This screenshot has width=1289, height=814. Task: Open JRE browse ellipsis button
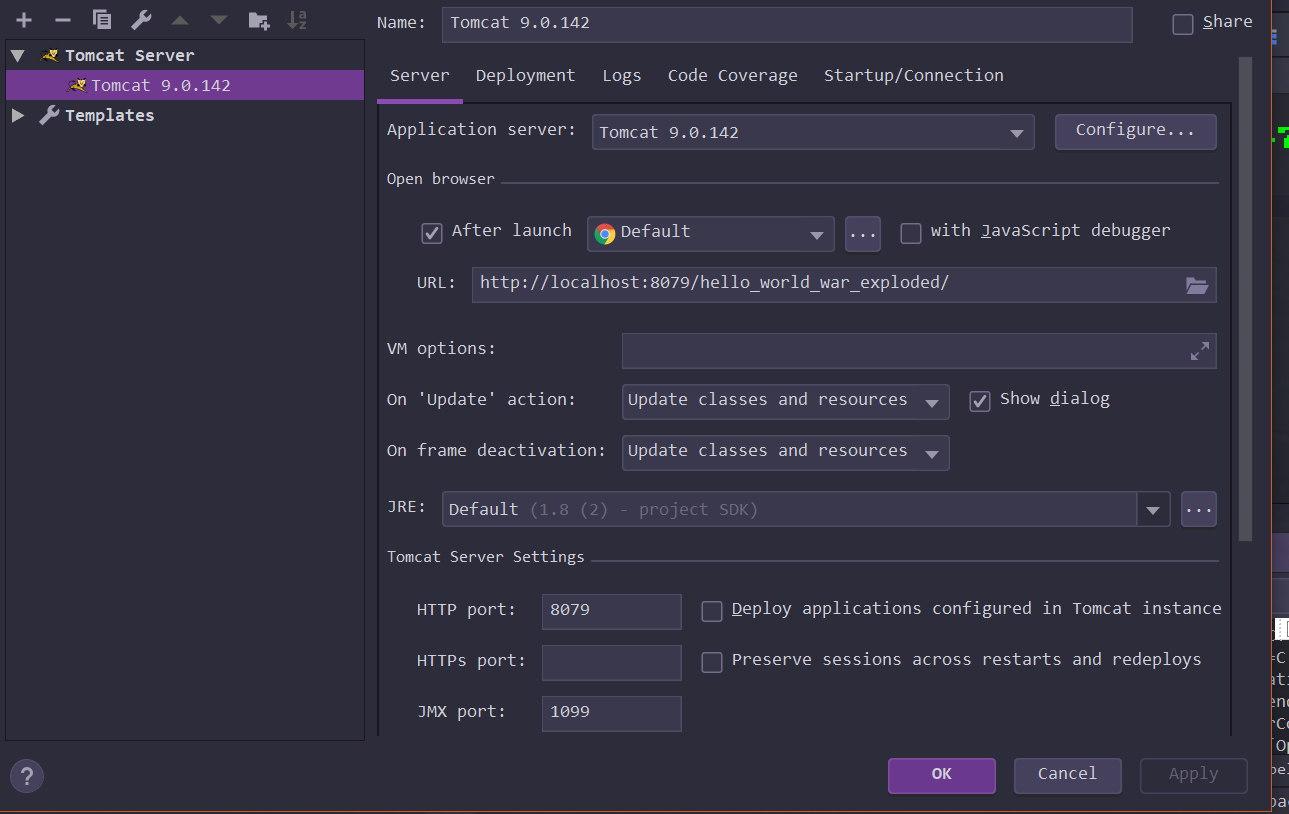[x=1199, y=509]
